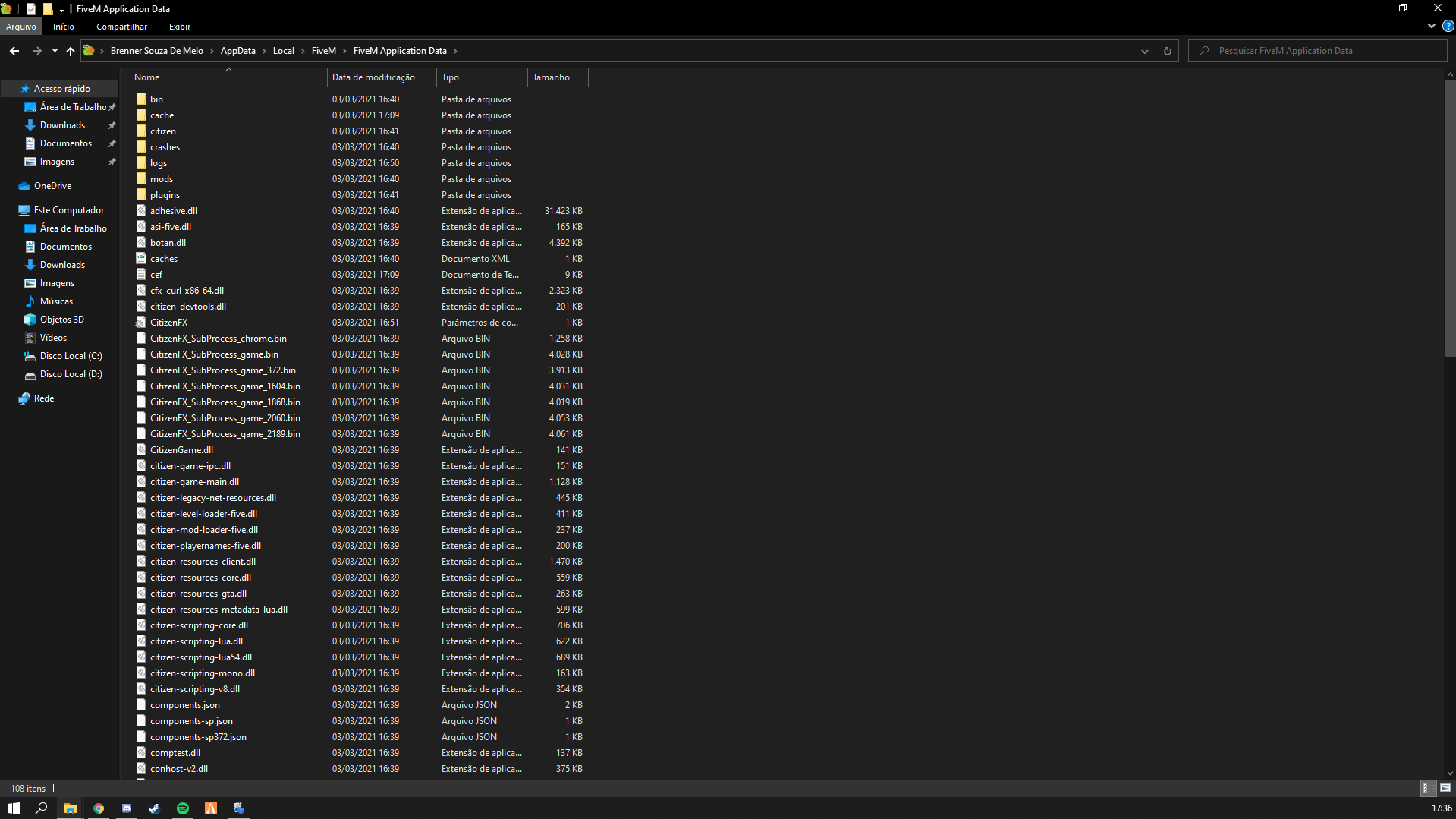Select the CitizenFX shortcut file icon
Image resolution: width=1456 pixels, height=819 pixels.
(141, 323)
